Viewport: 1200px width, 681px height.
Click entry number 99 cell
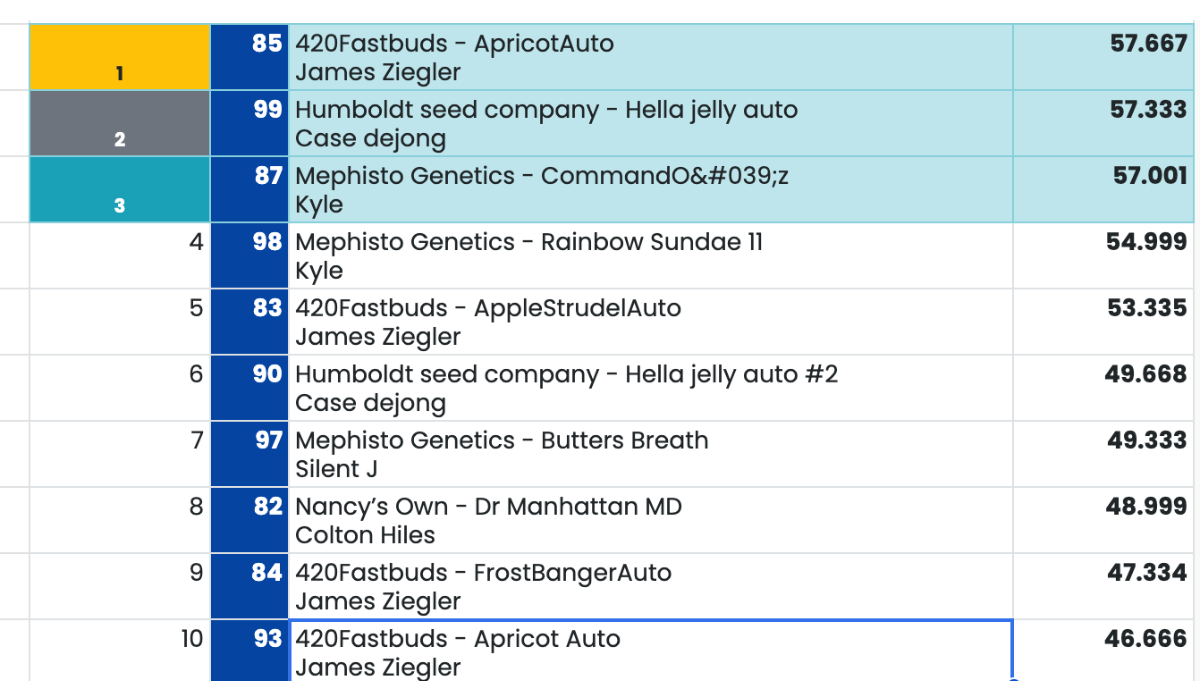click(250, 124)
